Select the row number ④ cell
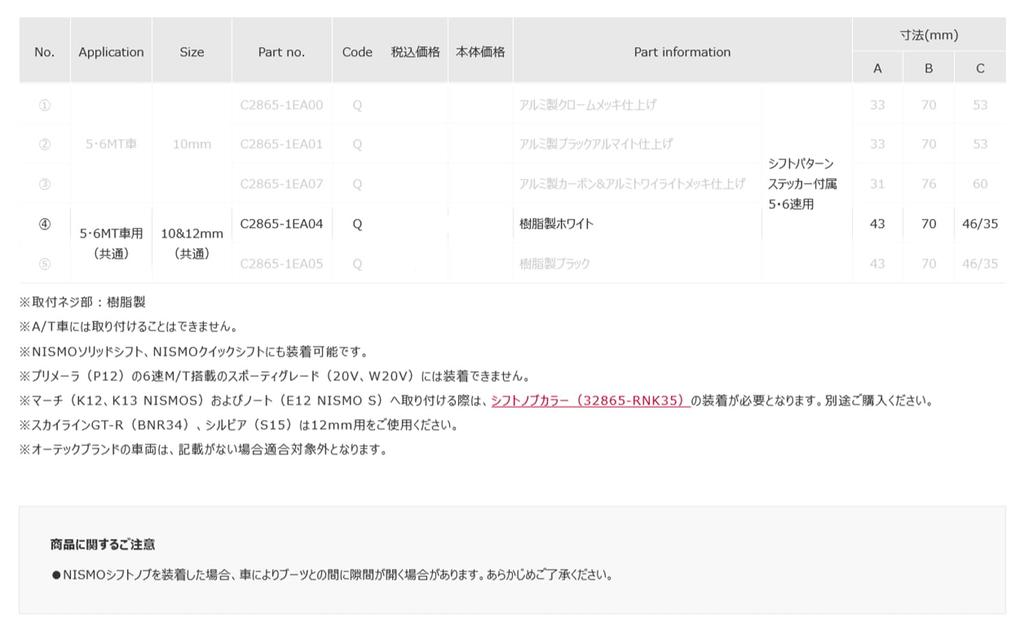 [x=44, y=224]
